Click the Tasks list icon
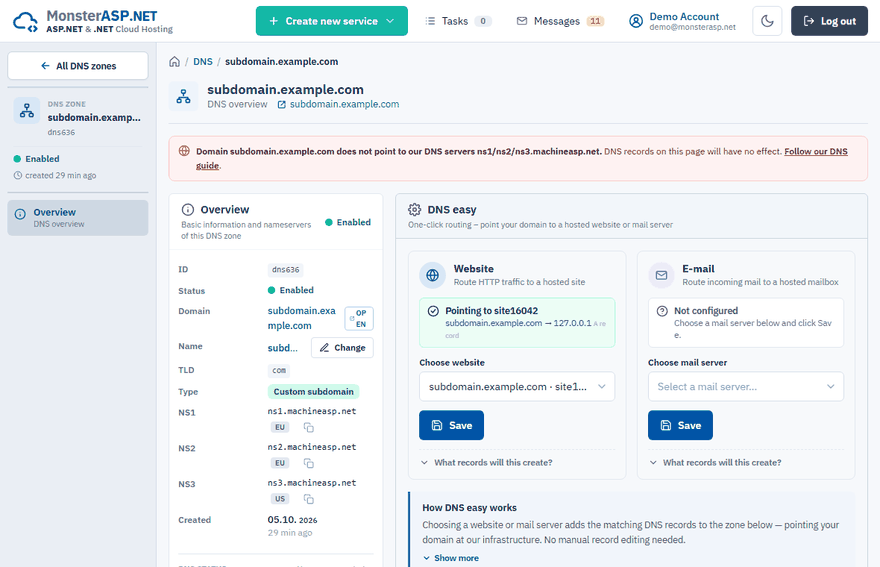This screenshot has width=880, height=567. (x=430, y=21)
